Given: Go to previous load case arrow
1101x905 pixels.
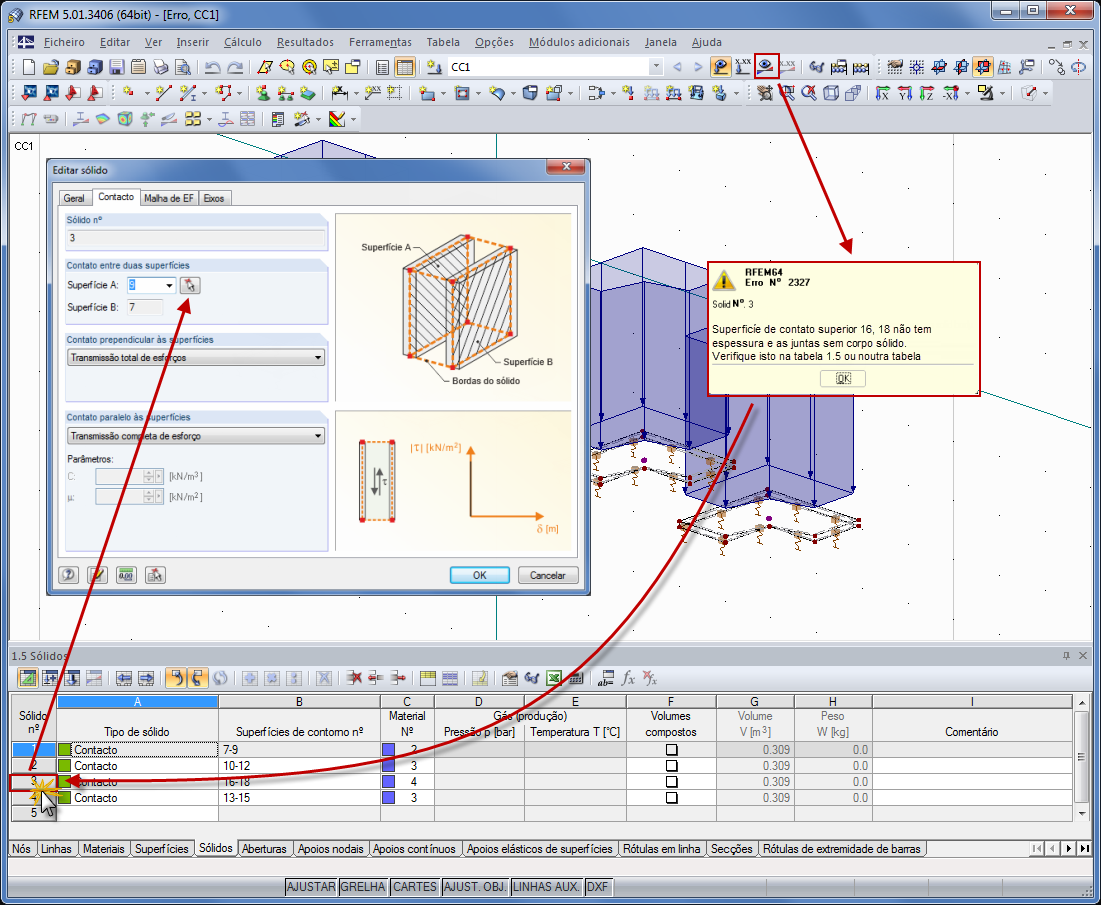Looking at the screenshot, I should (x=678, y=67).
